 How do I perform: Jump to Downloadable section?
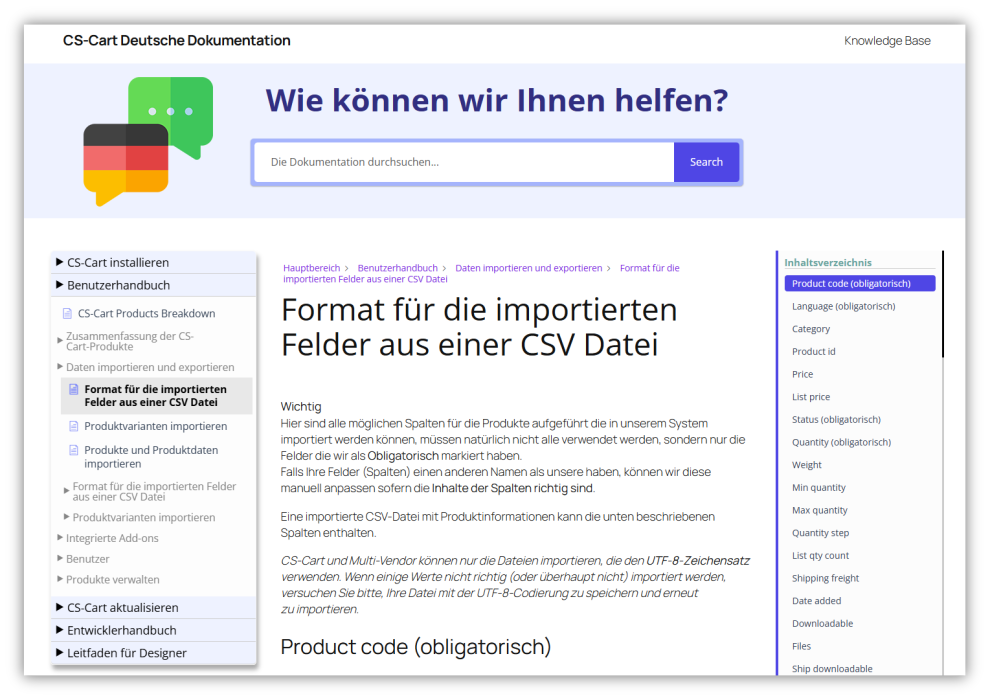pyautogui.click(x=822, y=624)
